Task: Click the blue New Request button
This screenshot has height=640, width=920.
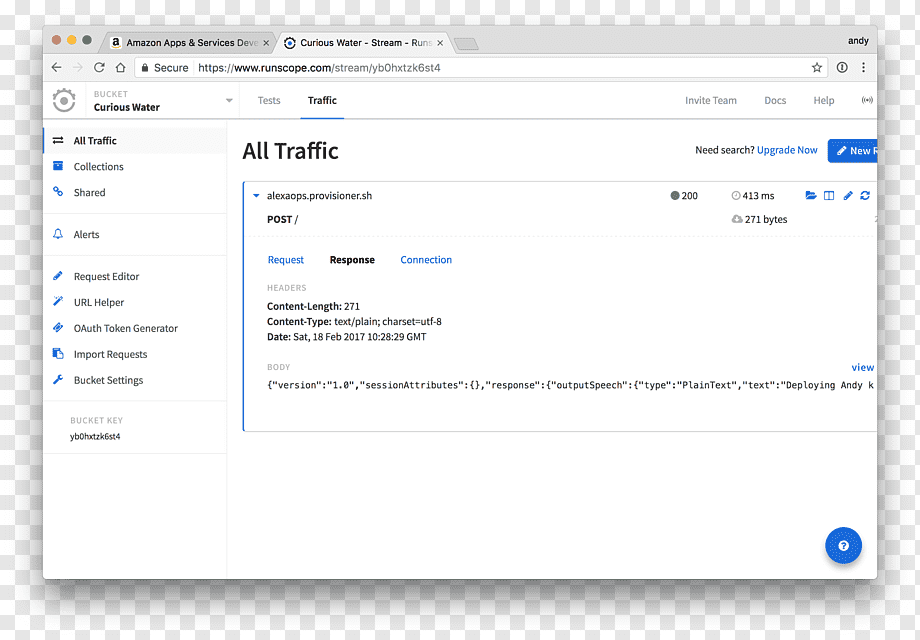Action: (853, 151)
